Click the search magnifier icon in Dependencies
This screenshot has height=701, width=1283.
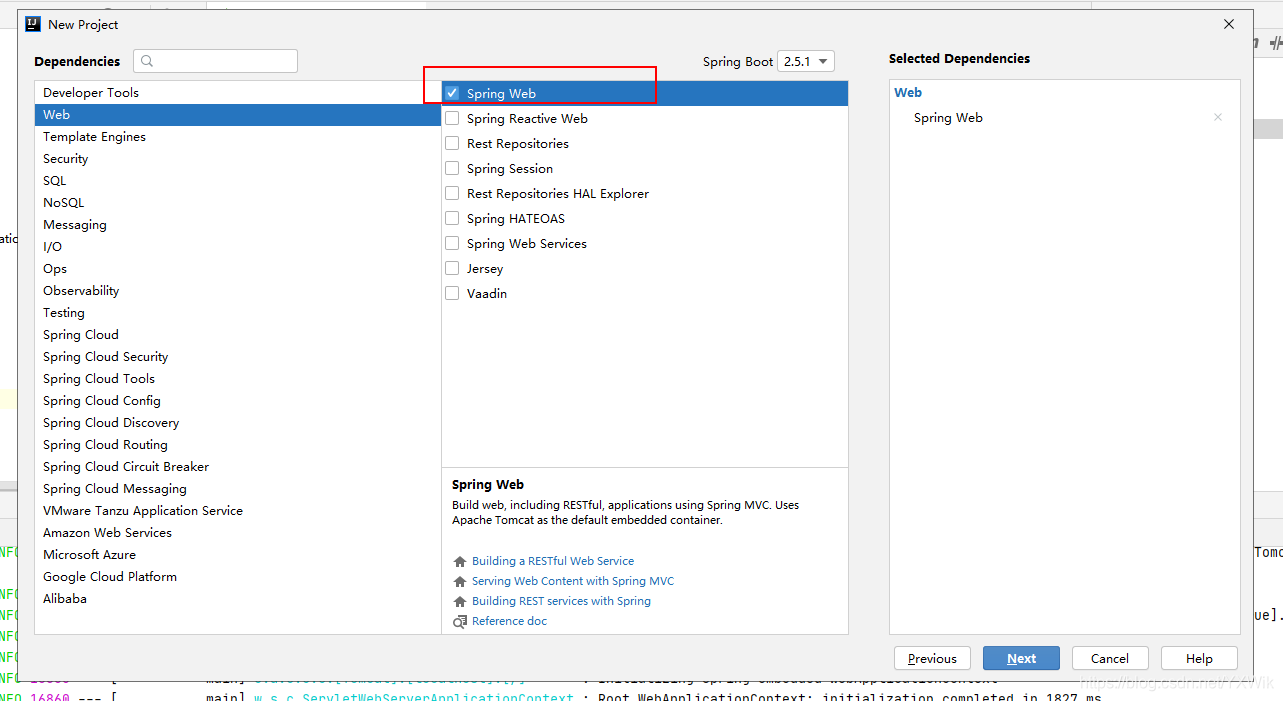point(147,61)
